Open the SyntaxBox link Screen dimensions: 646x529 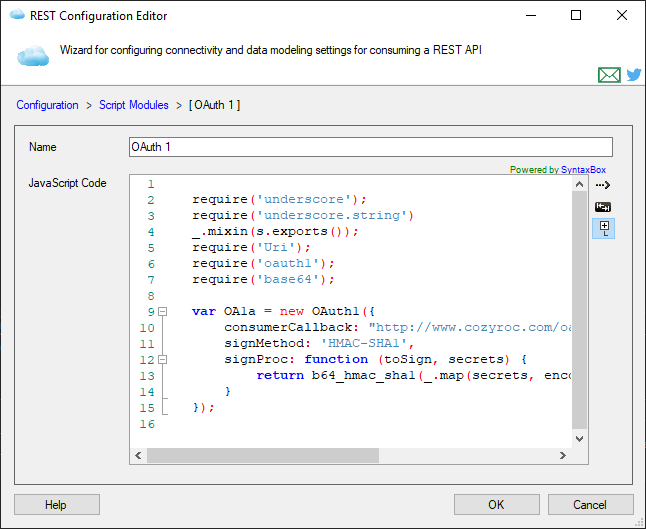pos(583,170)
